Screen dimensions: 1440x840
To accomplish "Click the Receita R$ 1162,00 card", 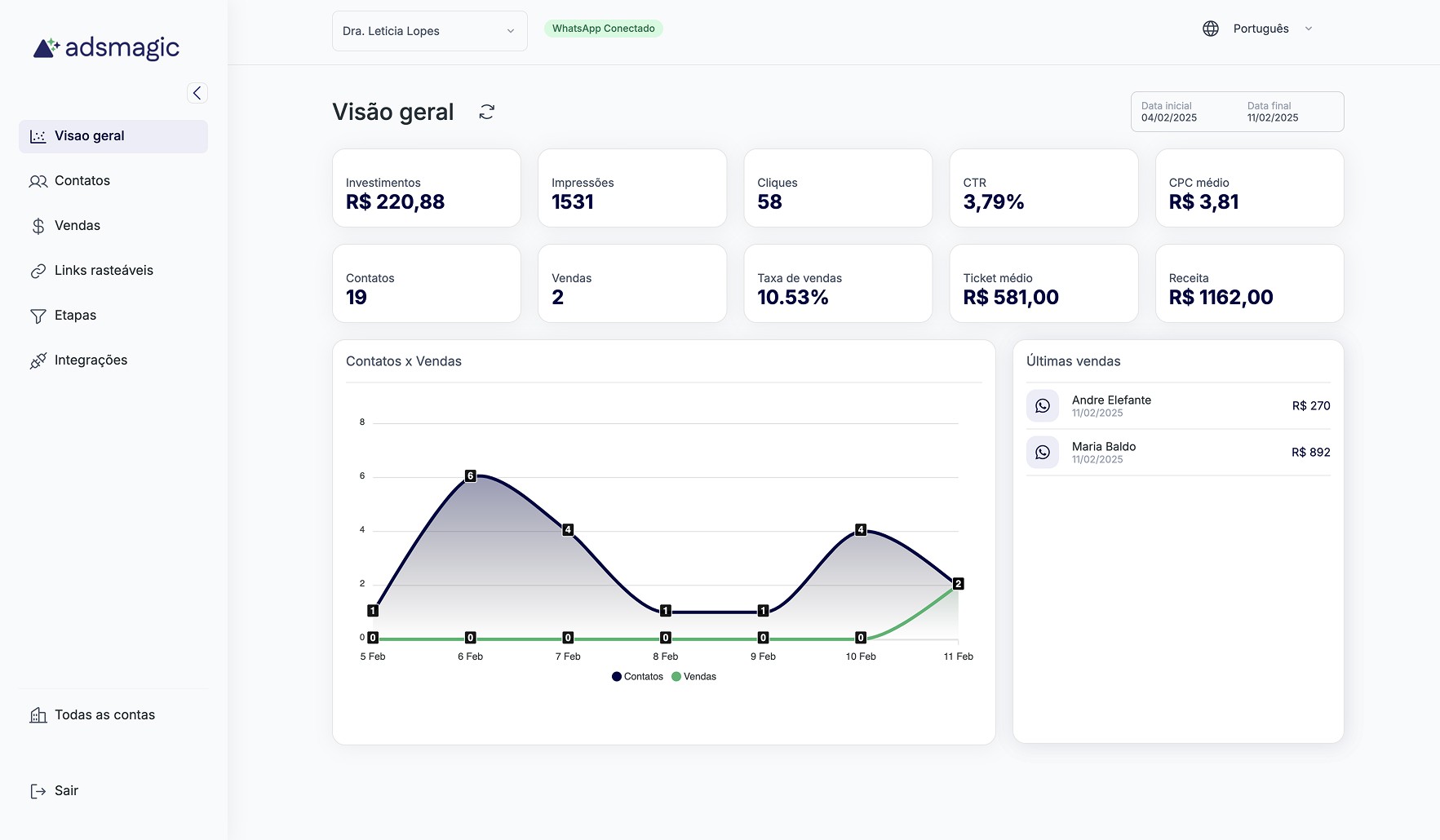I will click(x=1250, y=283).
